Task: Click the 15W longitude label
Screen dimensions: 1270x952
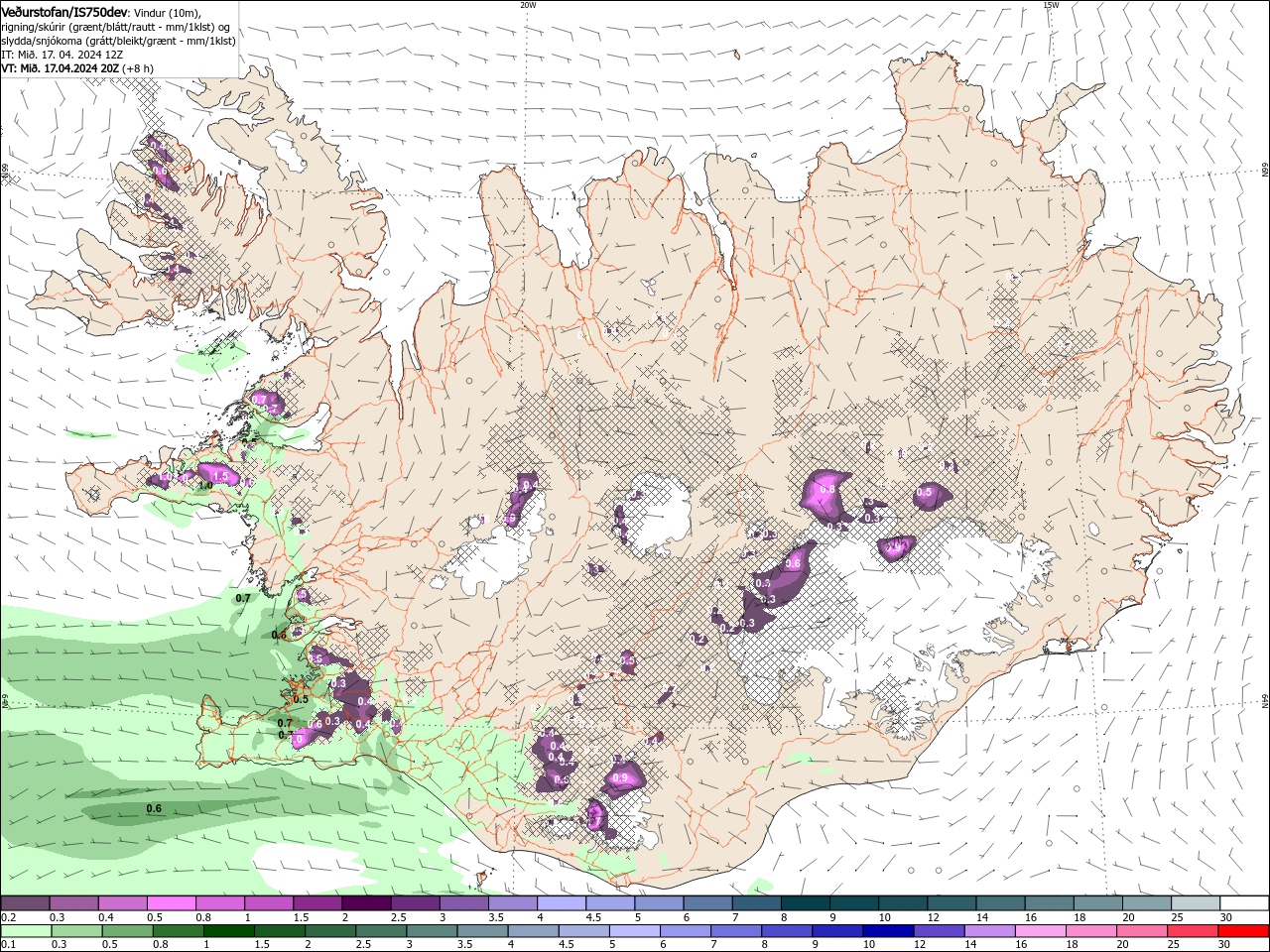Action: click(1051, 5)
